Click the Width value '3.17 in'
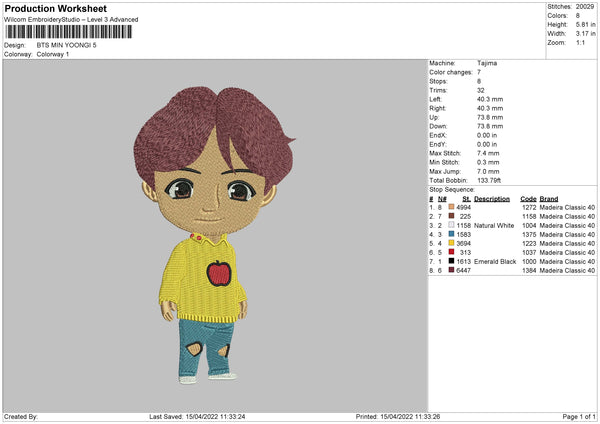Screen dimensions: 600x424 (x=585, y=34)
